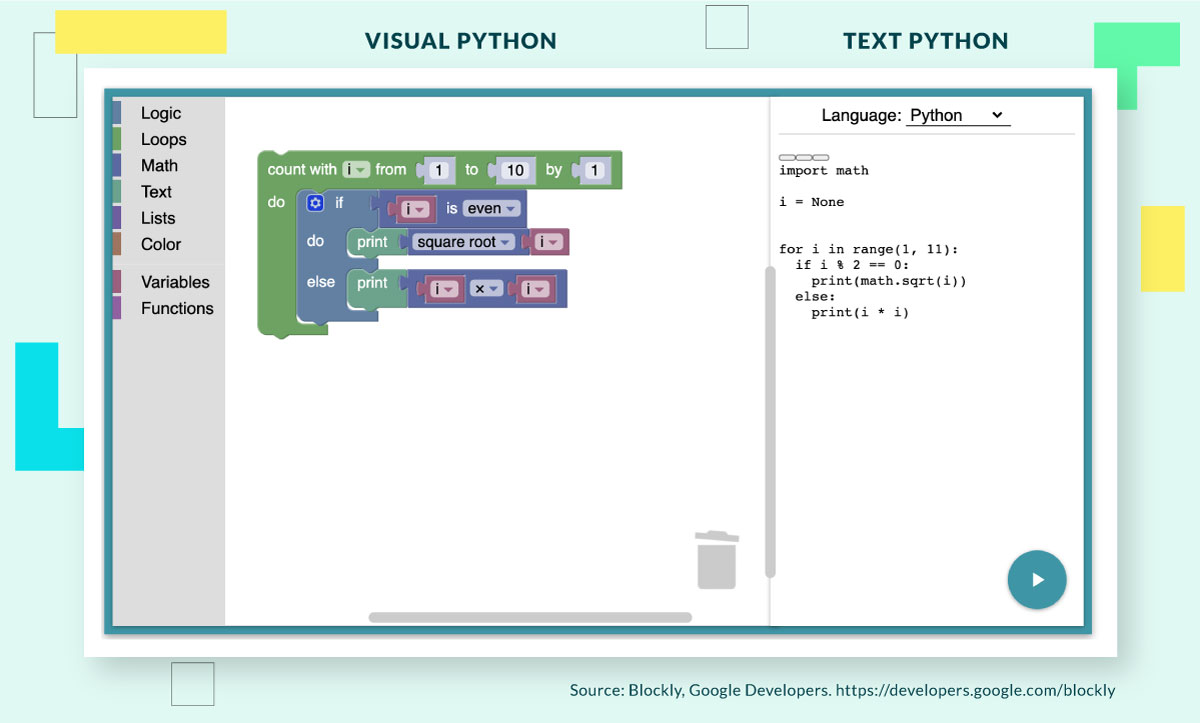
Task: Click the 'to' value field showing 10
Action: pos(514,170)
